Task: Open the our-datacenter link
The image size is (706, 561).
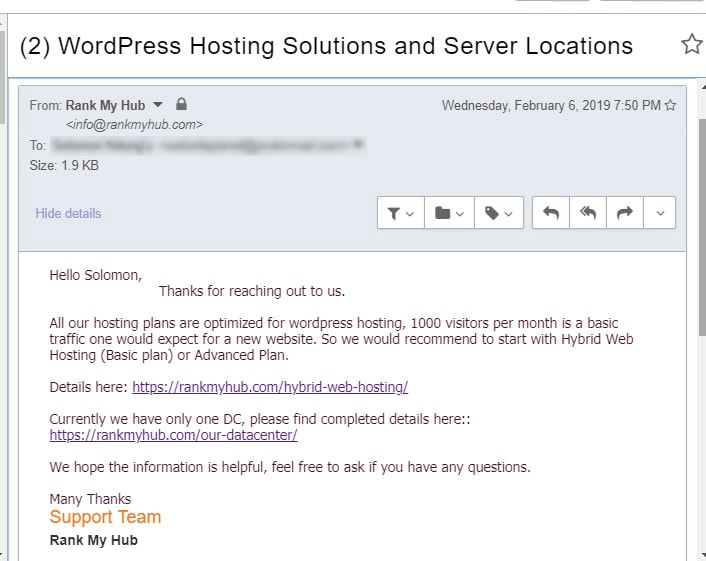Action: coord(173,435)
